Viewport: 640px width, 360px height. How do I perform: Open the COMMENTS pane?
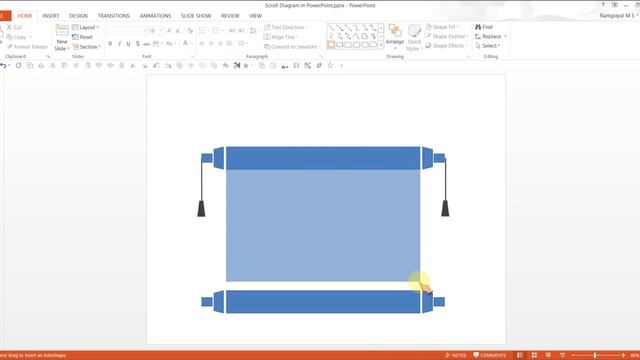[x=490, y=355]
